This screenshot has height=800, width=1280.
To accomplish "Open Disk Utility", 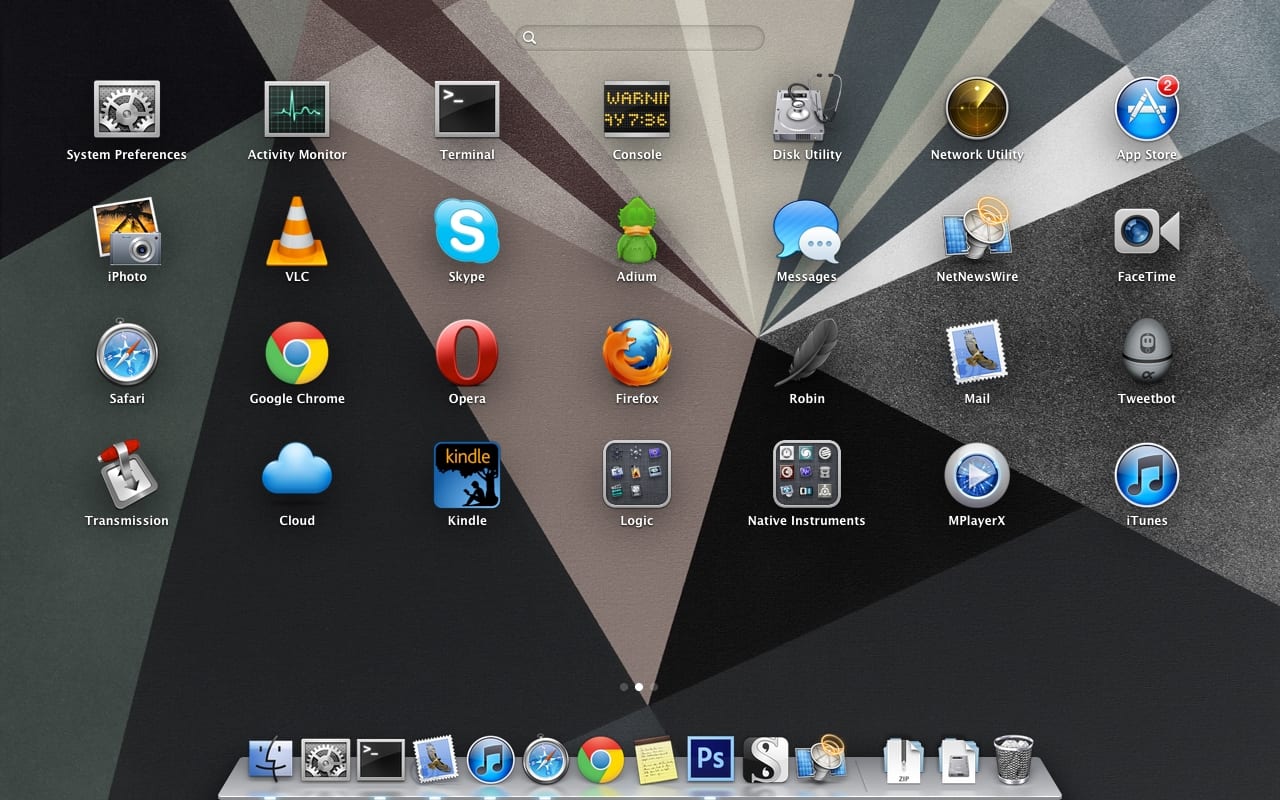I will (x=807, y=107).
